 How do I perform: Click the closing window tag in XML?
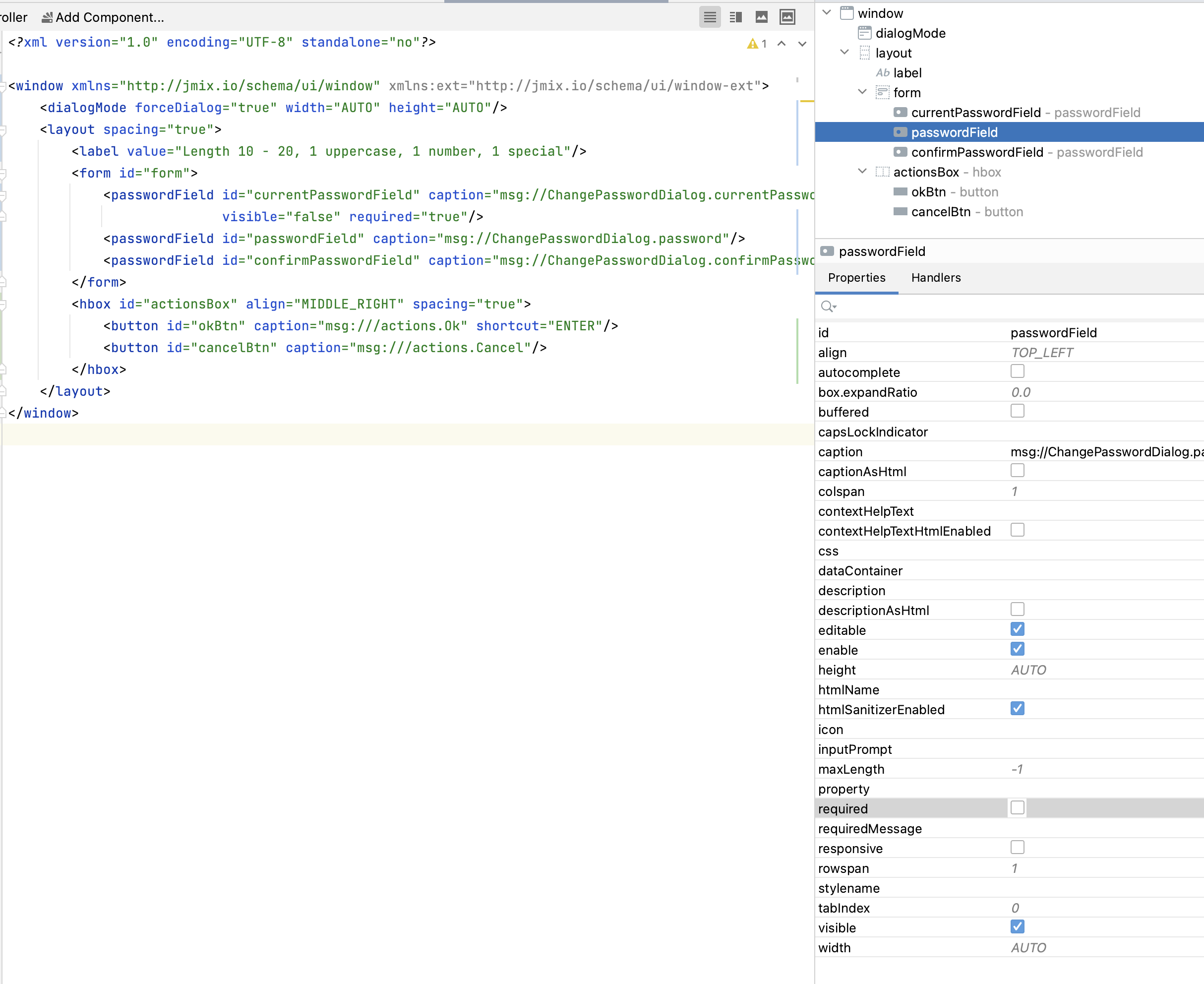(43, 413)
